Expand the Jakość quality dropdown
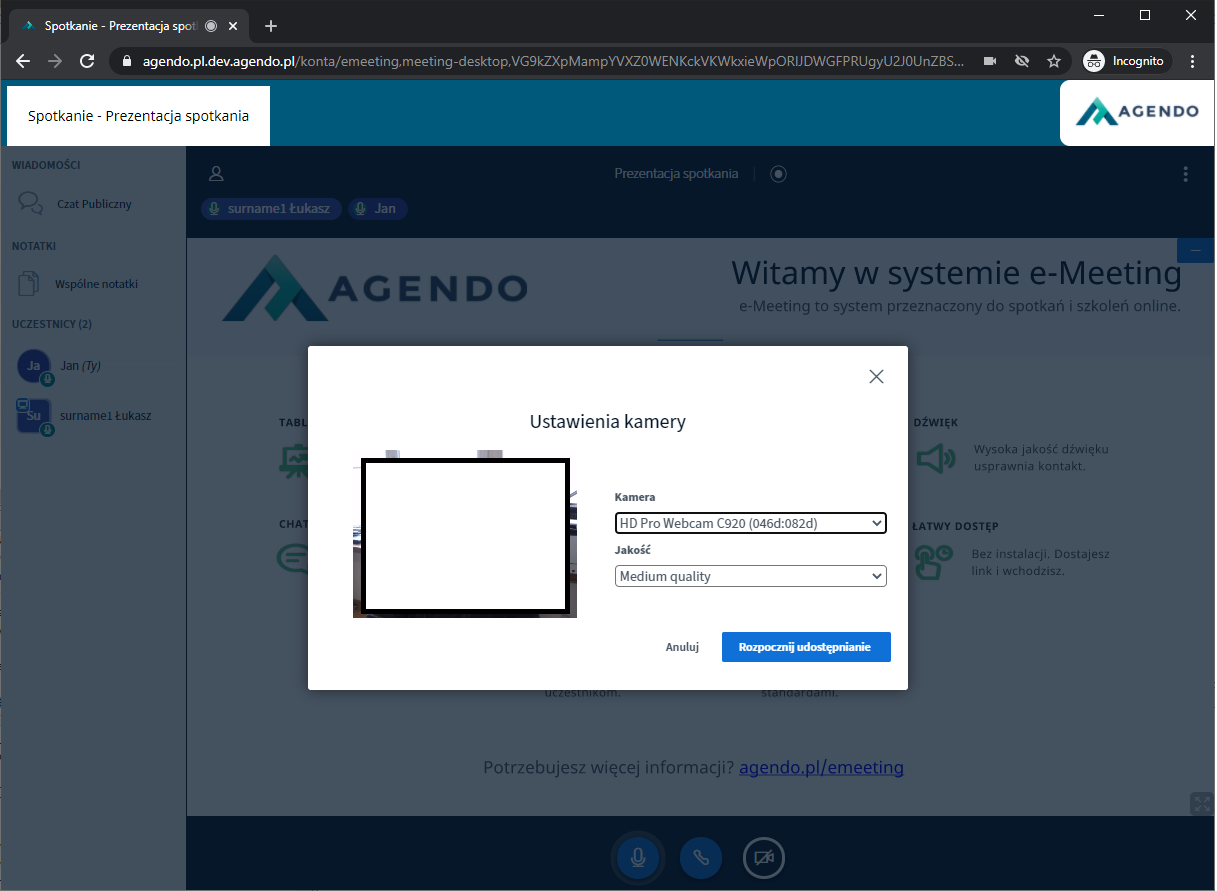1217x891 pixels. click(x=750, y=576)
